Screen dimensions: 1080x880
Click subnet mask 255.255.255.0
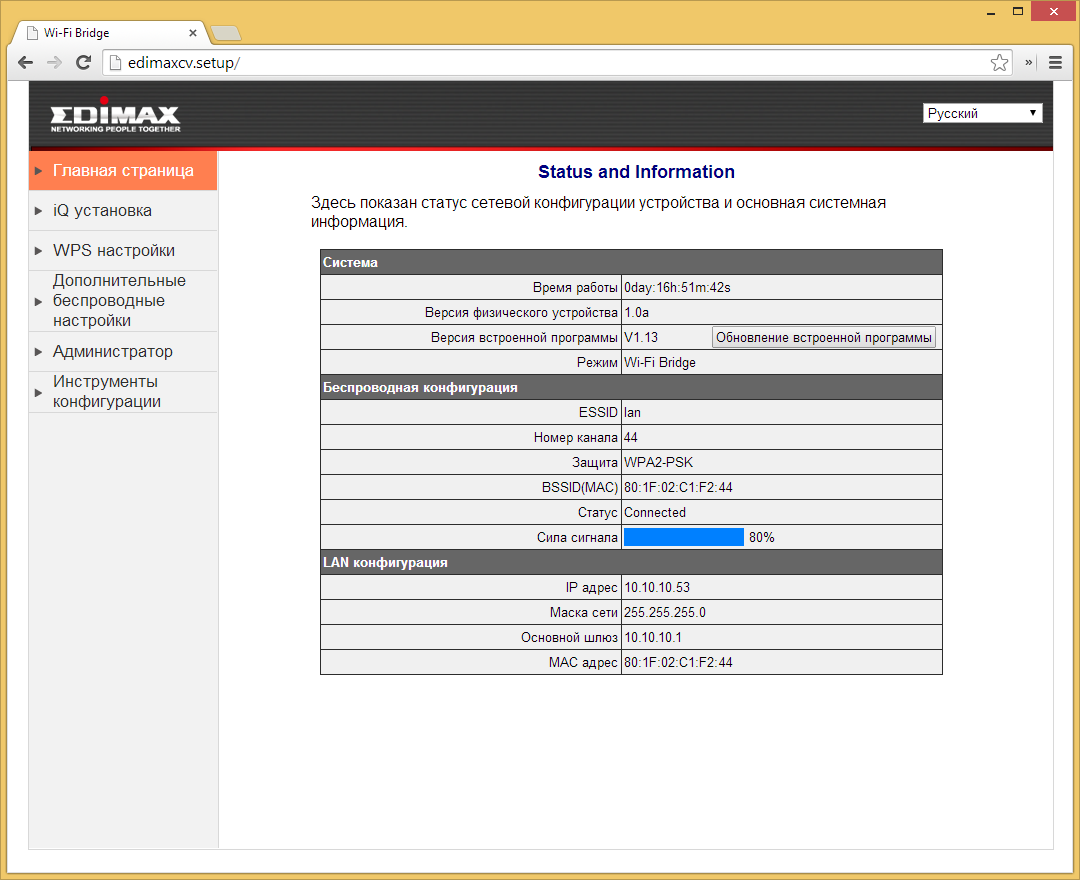[665, 613]
